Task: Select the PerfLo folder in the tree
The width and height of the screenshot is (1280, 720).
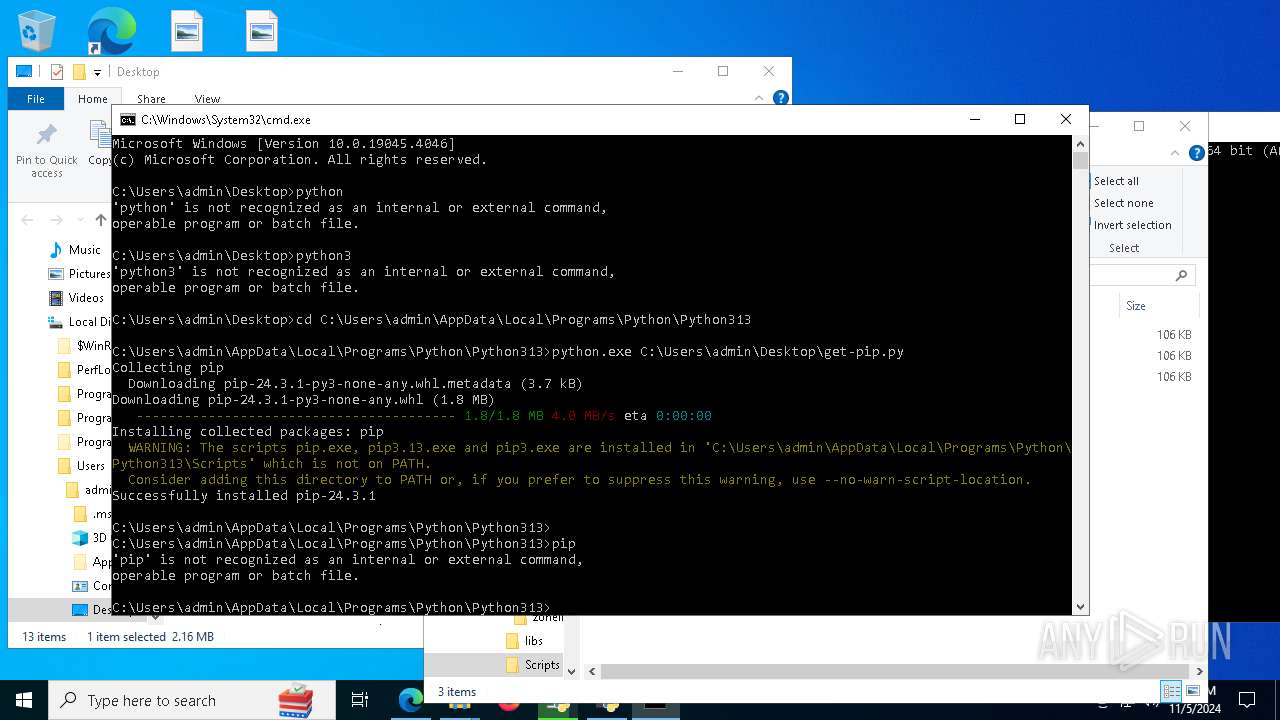Action: pyautogui.click(x=84, y=370)
